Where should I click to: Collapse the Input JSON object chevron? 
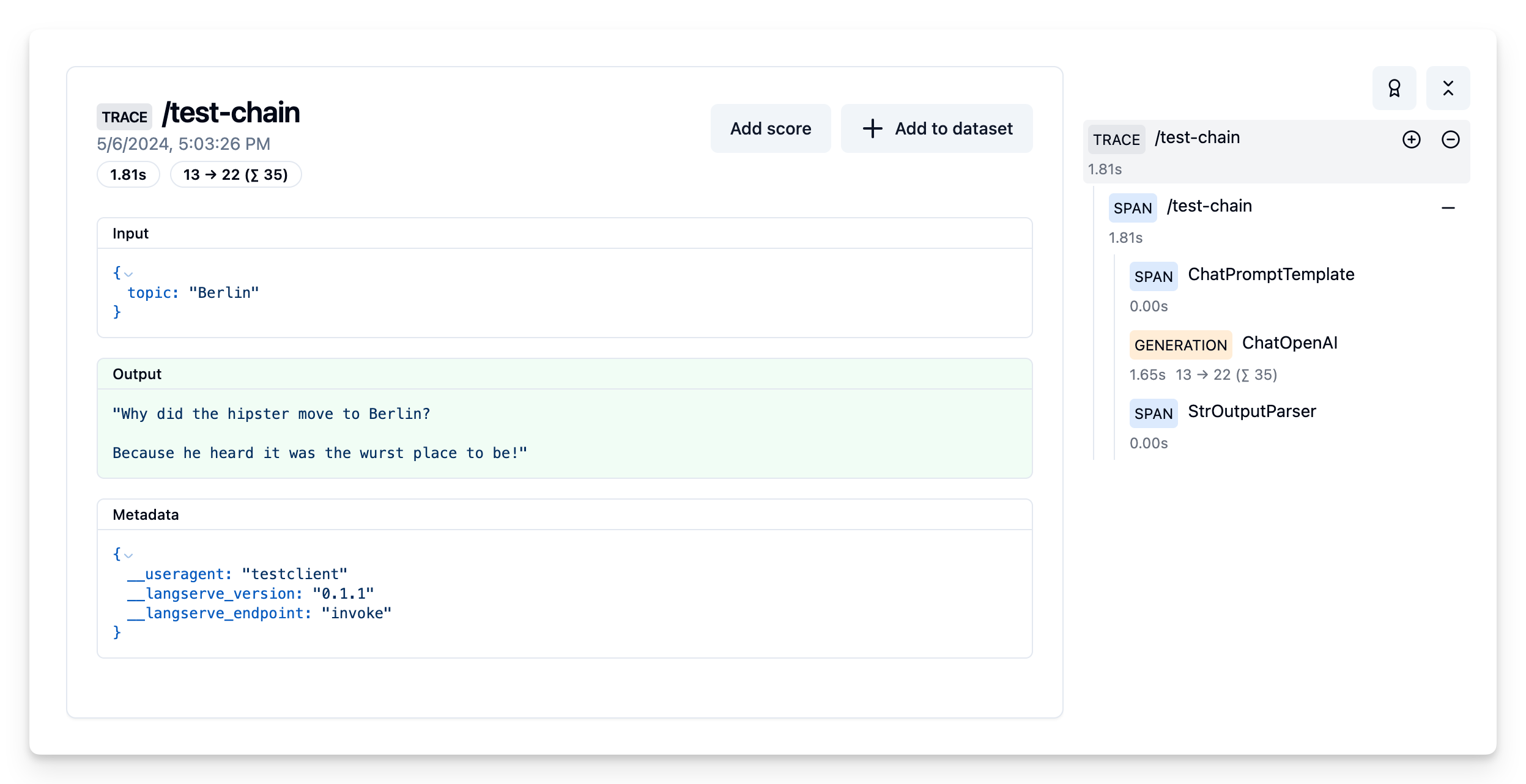click(x=128, y=274)
